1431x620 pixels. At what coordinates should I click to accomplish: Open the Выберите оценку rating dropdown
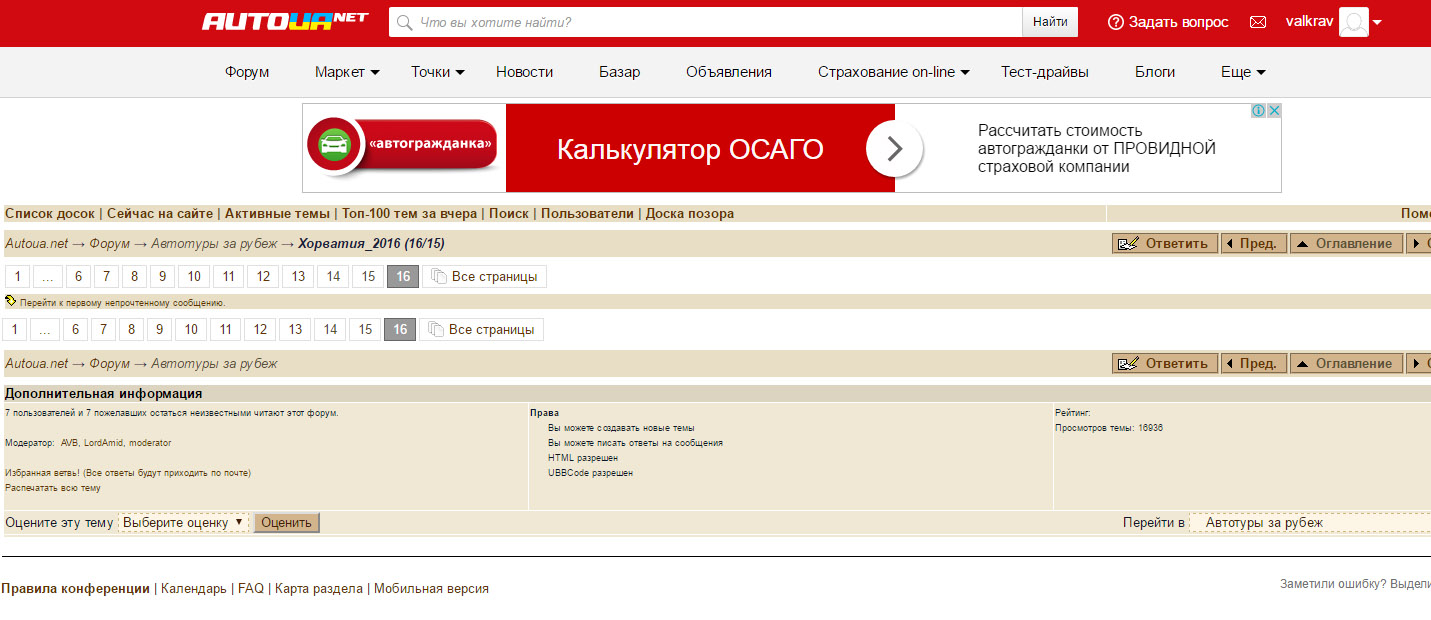[x=183, y=523]
